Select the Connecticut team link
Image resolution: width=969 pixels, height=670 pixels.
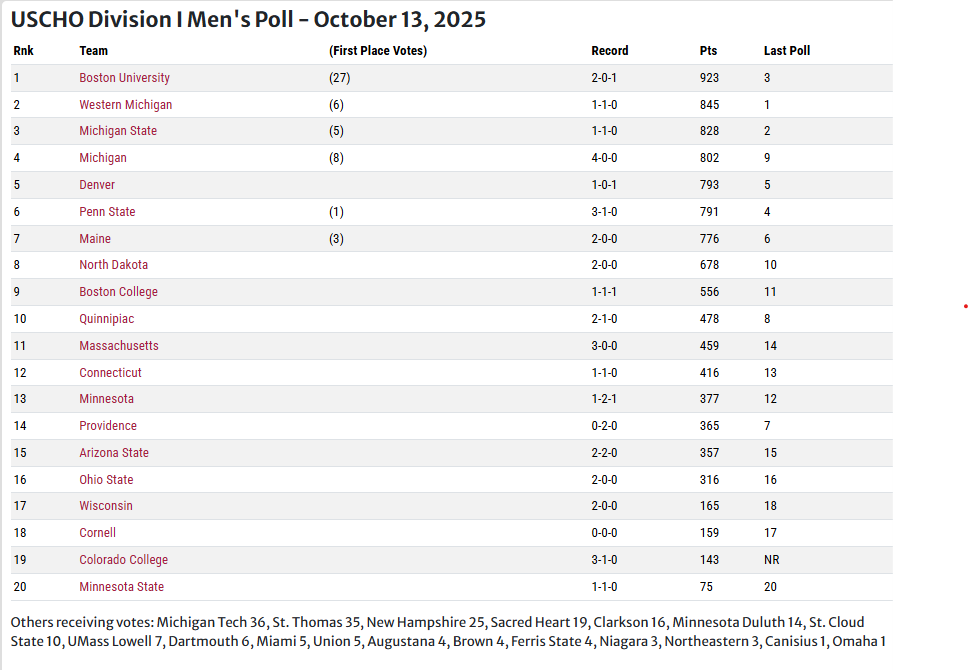coord(110,373)
